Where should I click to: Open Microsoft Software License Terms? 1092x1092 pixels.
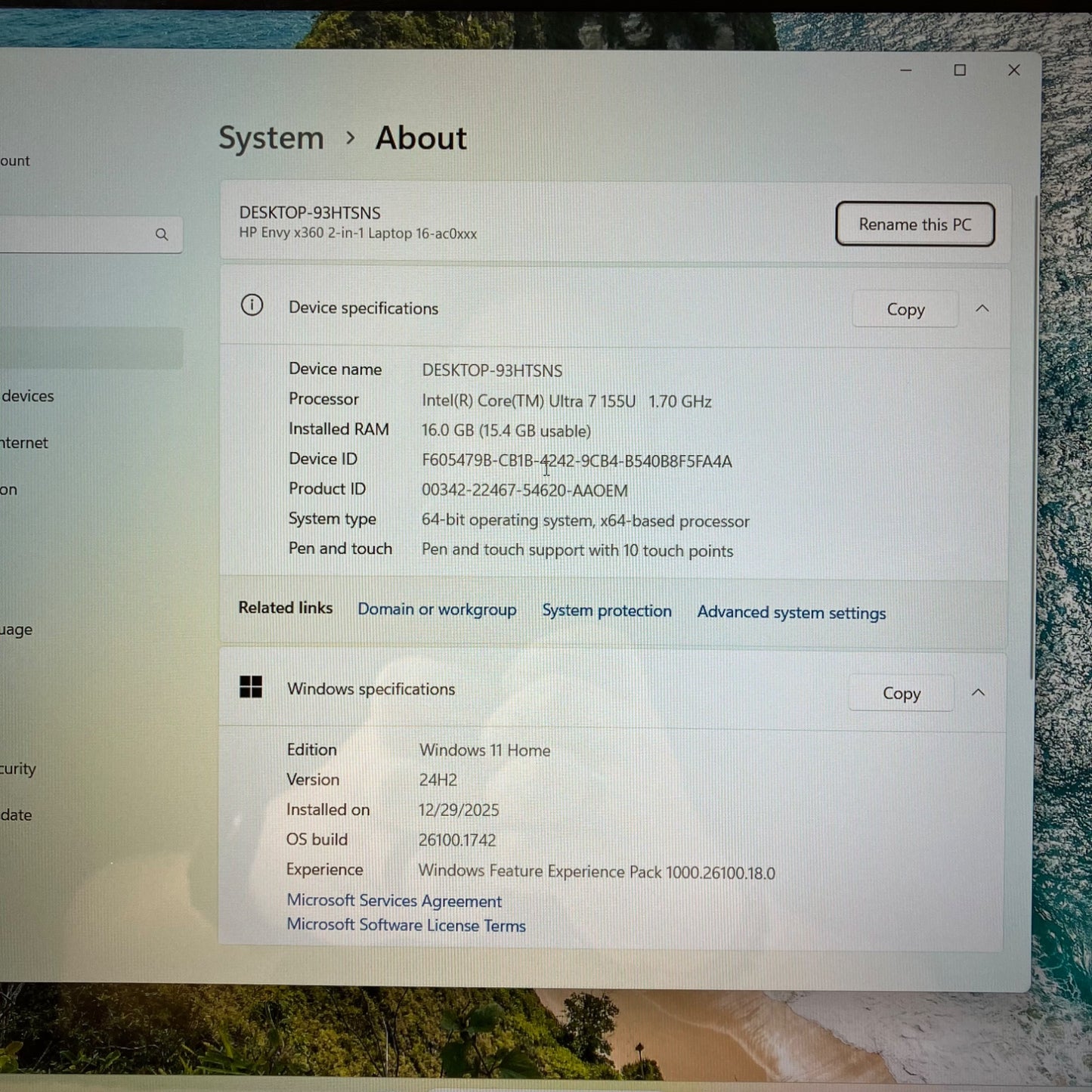pos(406,925)
